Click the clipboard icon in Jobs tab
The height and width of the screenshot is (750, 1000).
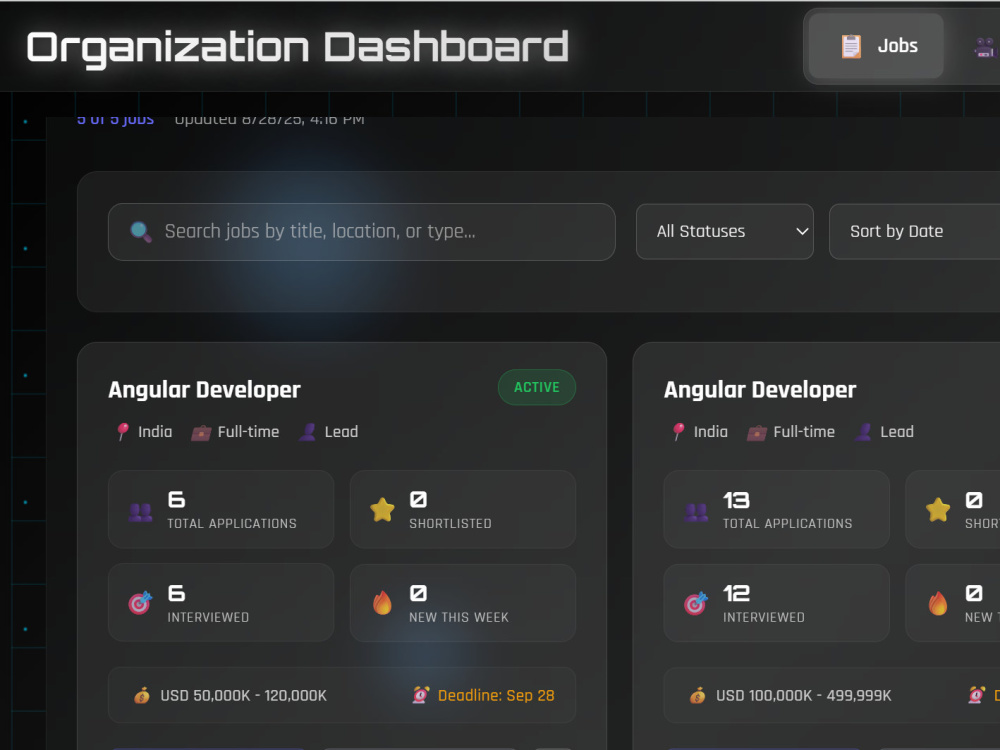851,46
